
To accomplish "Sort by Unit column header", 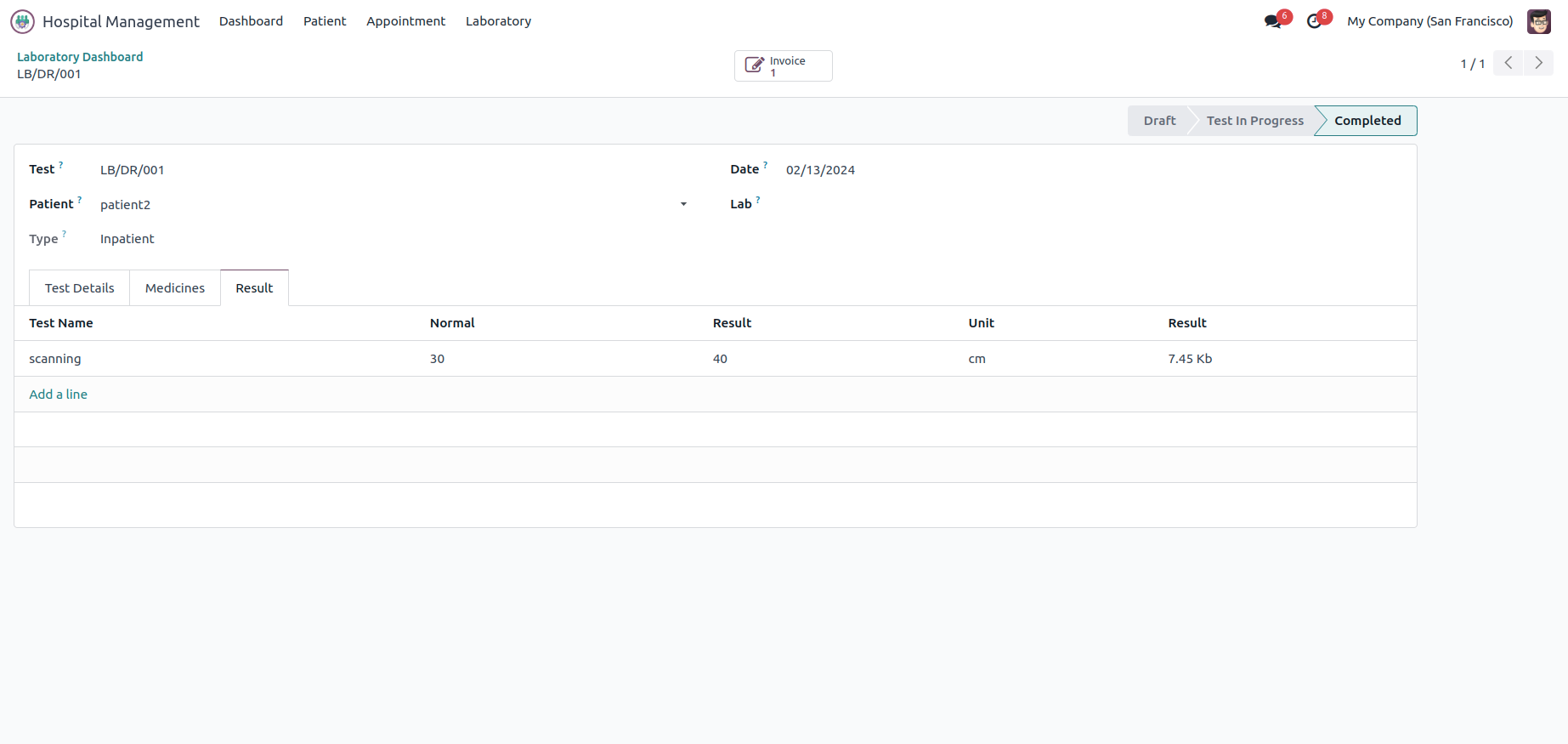I will click(x=981, y=323).
